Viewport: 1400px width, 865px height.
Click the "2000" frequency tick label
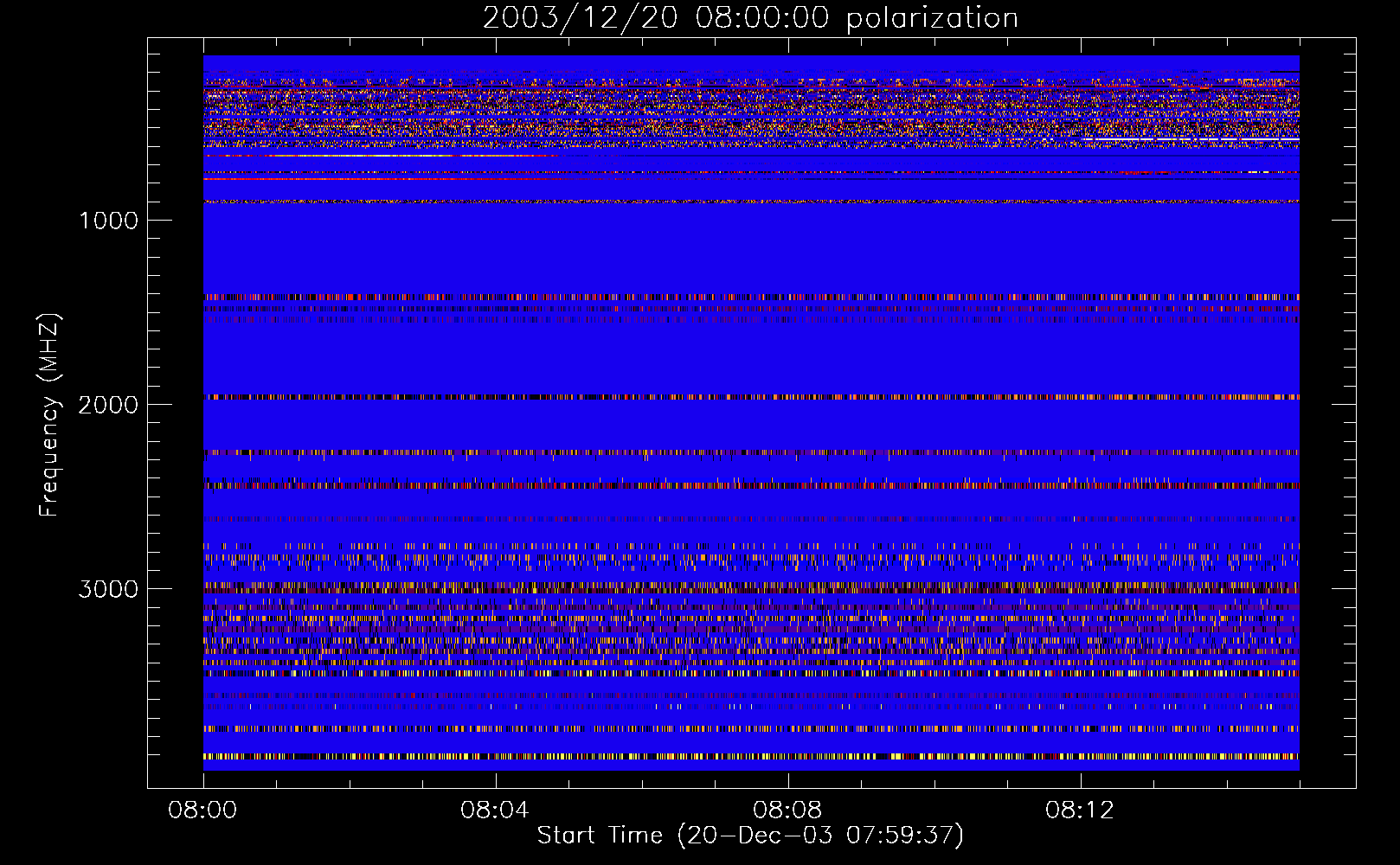click(x=108, y=405)
